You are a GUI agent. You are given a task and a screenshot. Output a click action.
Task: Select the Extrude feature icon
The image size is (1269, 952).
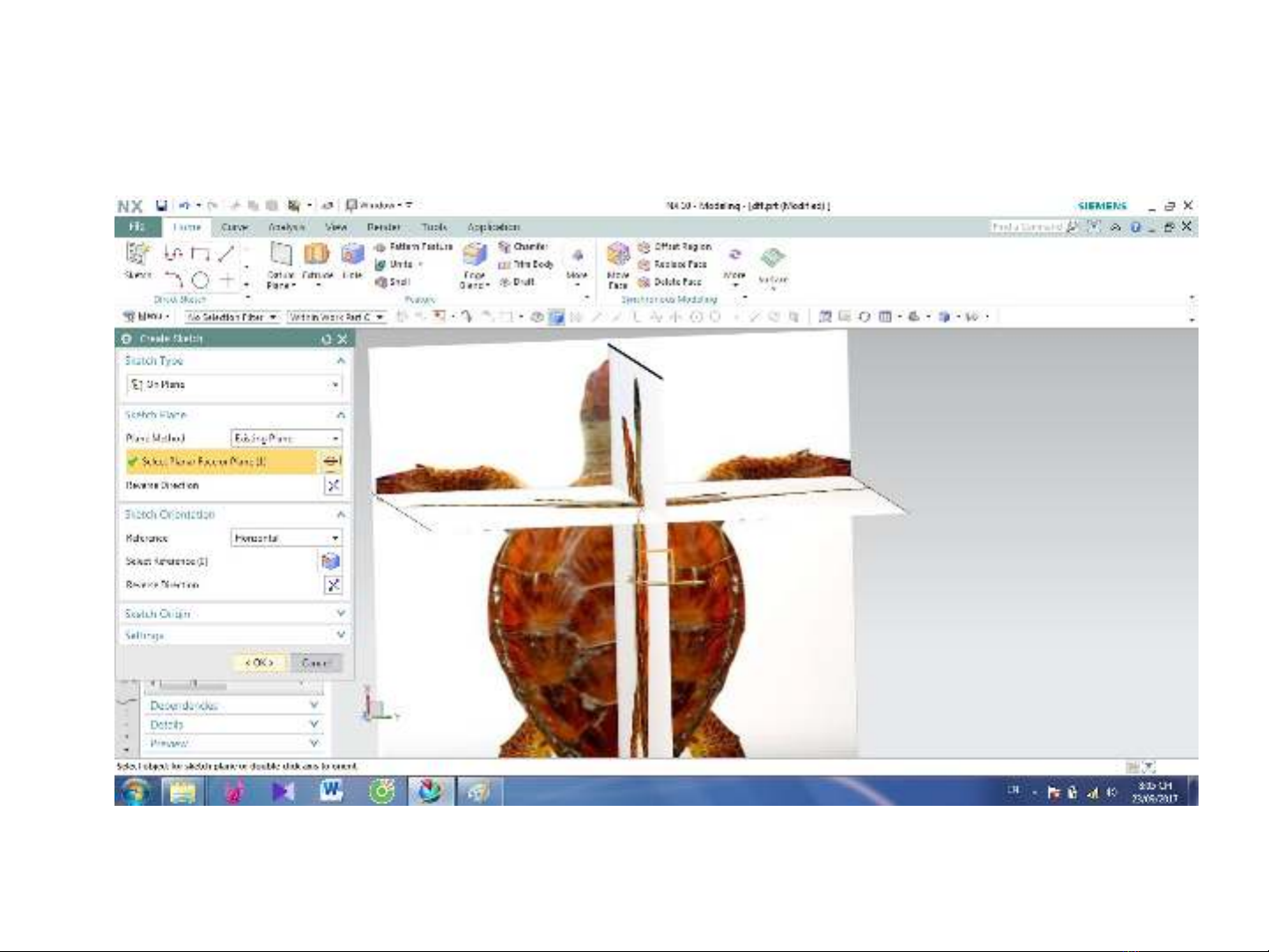coord(316,255)
